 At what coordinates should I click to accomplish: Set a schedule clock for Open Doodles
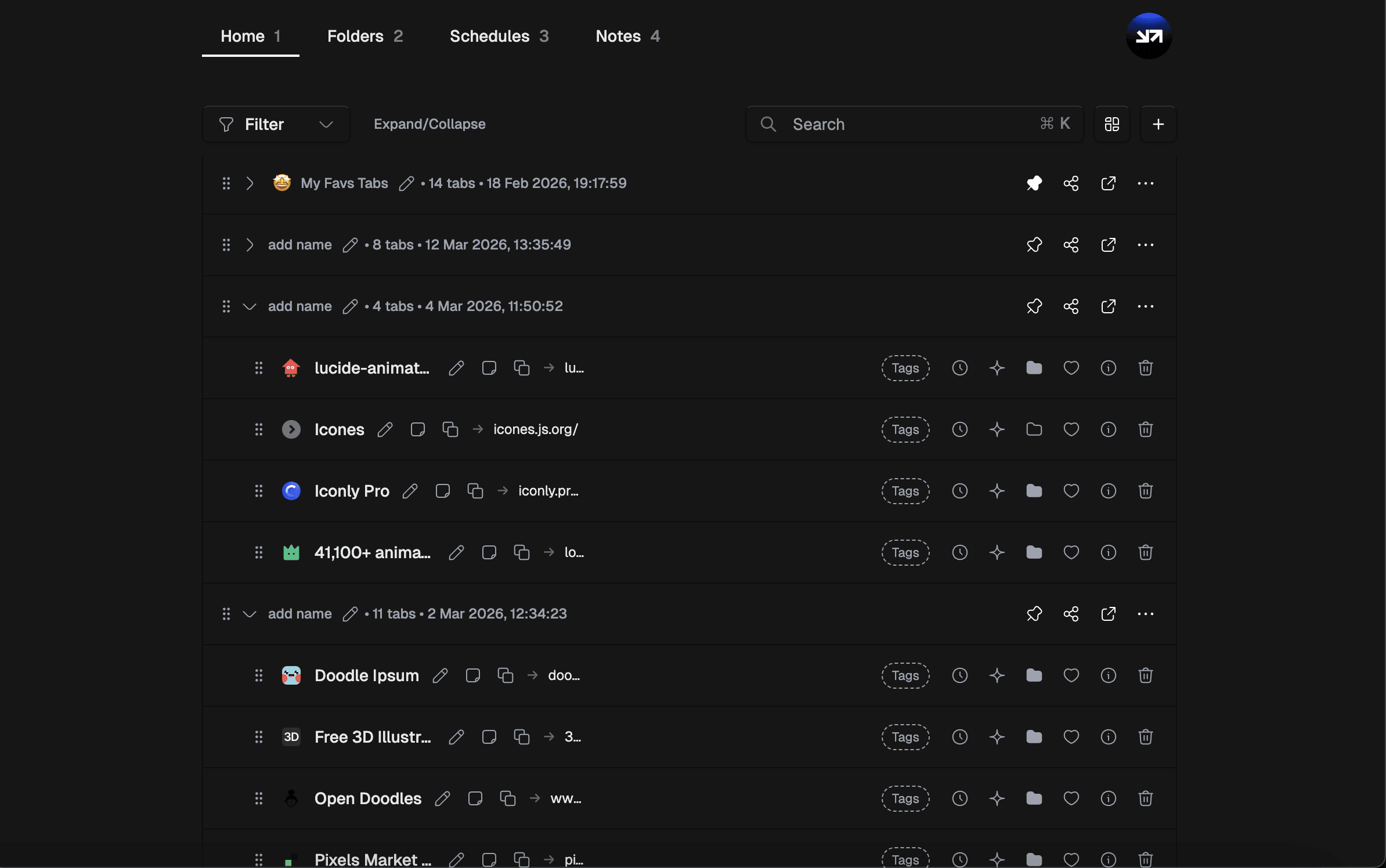959,798
